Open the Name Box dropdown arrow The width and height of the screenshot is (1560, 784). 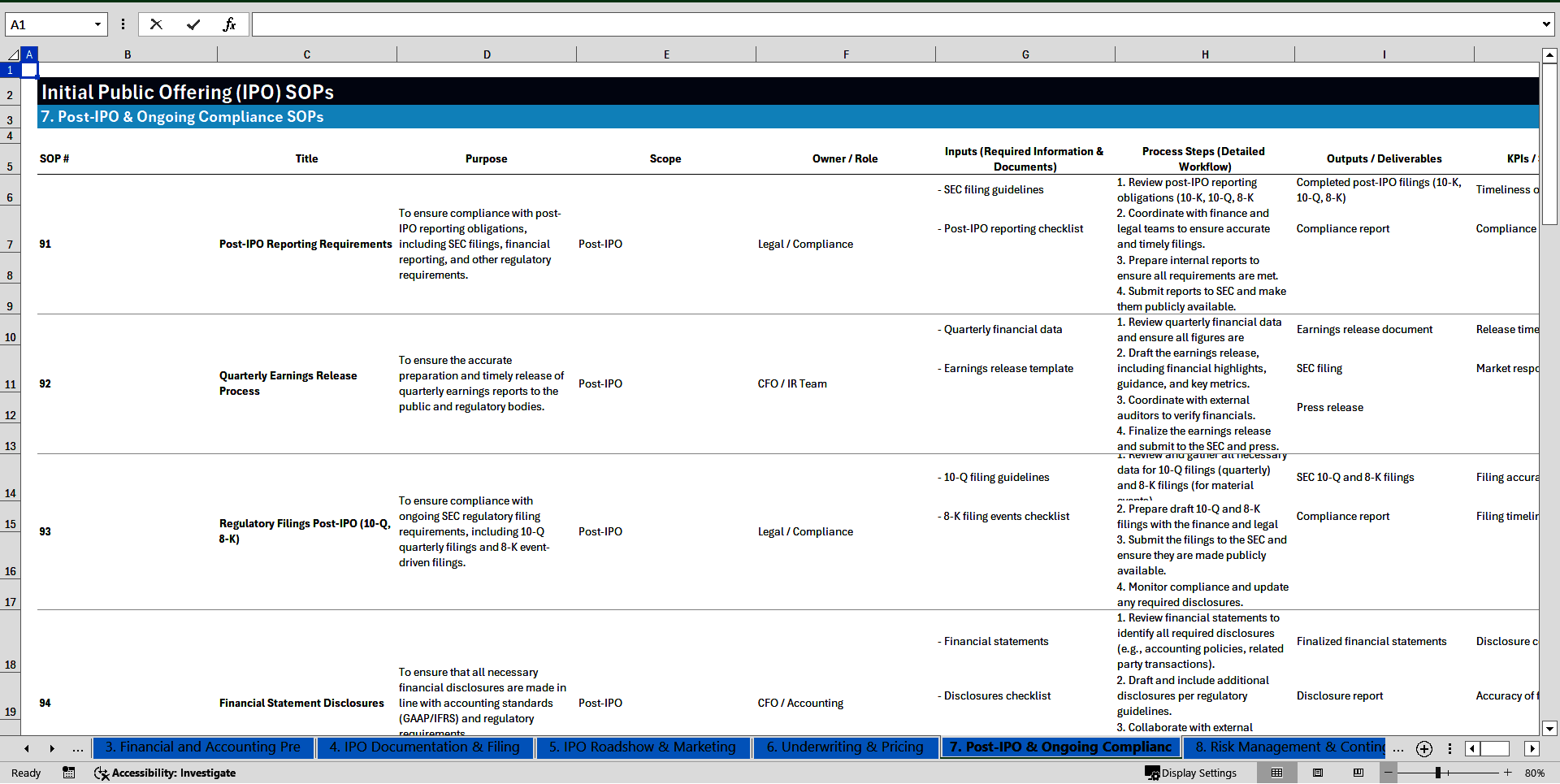click(x=97, y=24)
